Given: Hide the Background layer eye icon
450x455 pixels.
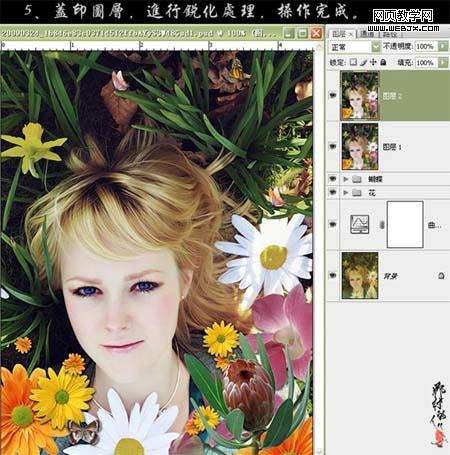Looking at the screenshot, I should point(333,275).
